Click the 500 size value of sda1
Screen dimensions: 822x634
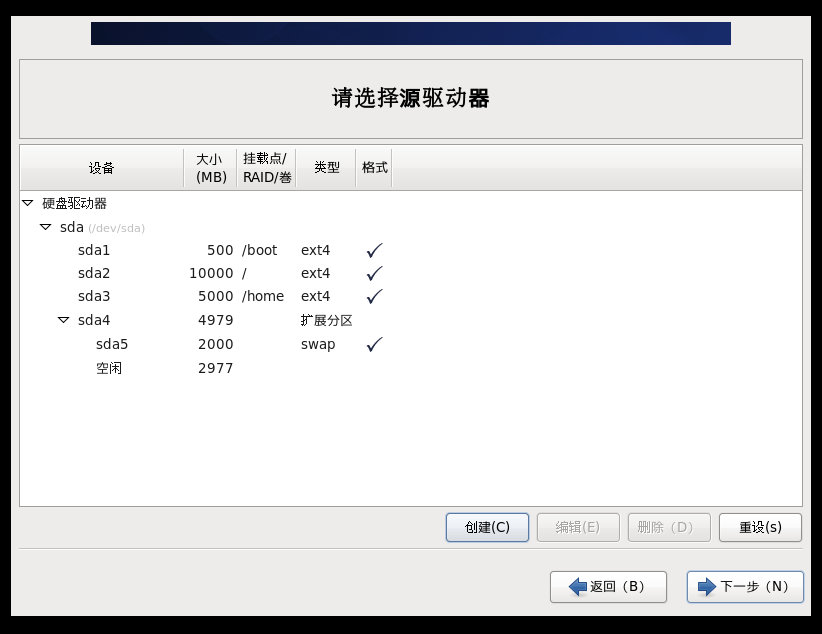(x=220, y=250)
